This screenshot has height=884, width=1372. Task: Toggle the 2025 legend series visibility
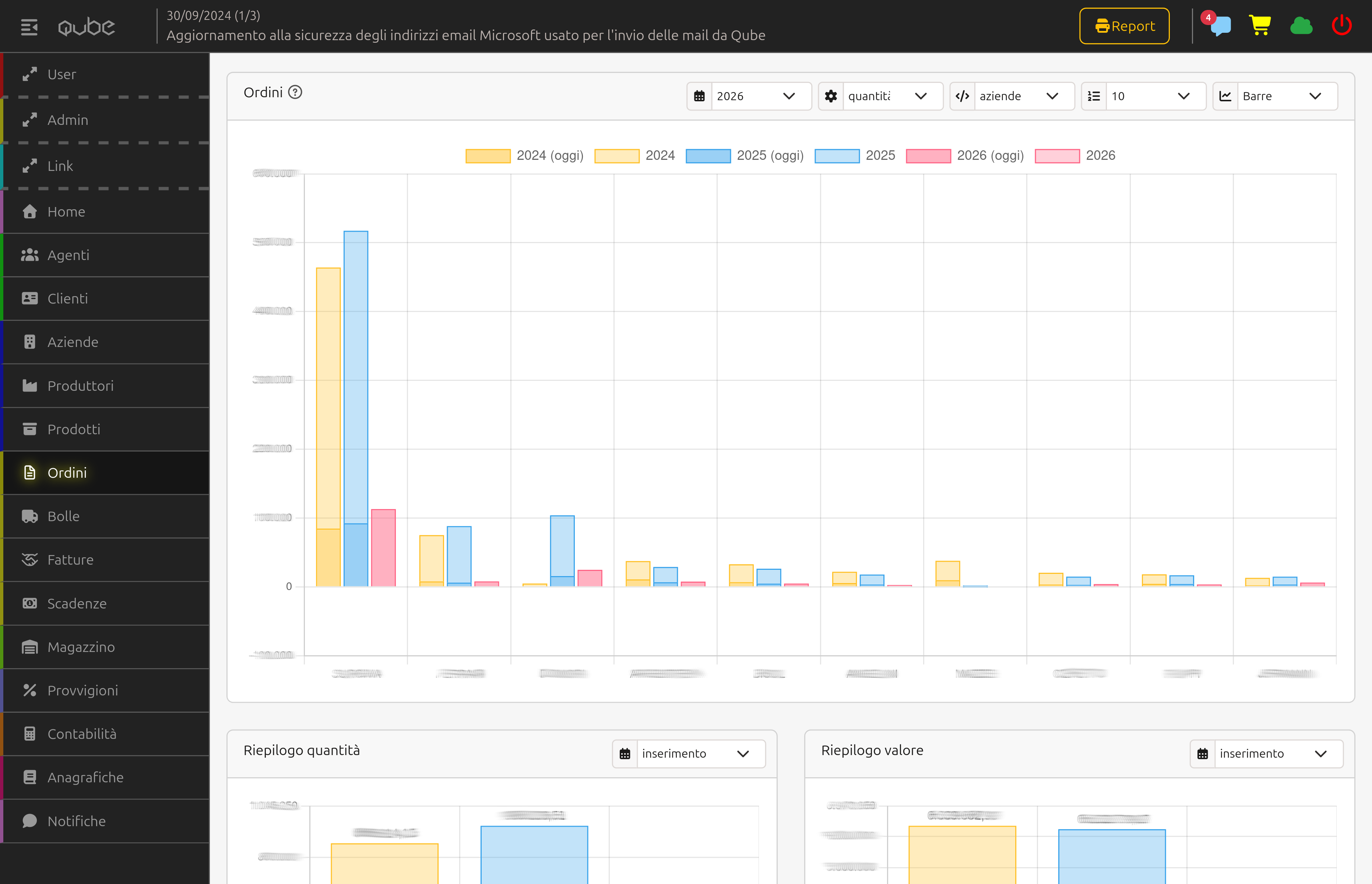880,155
